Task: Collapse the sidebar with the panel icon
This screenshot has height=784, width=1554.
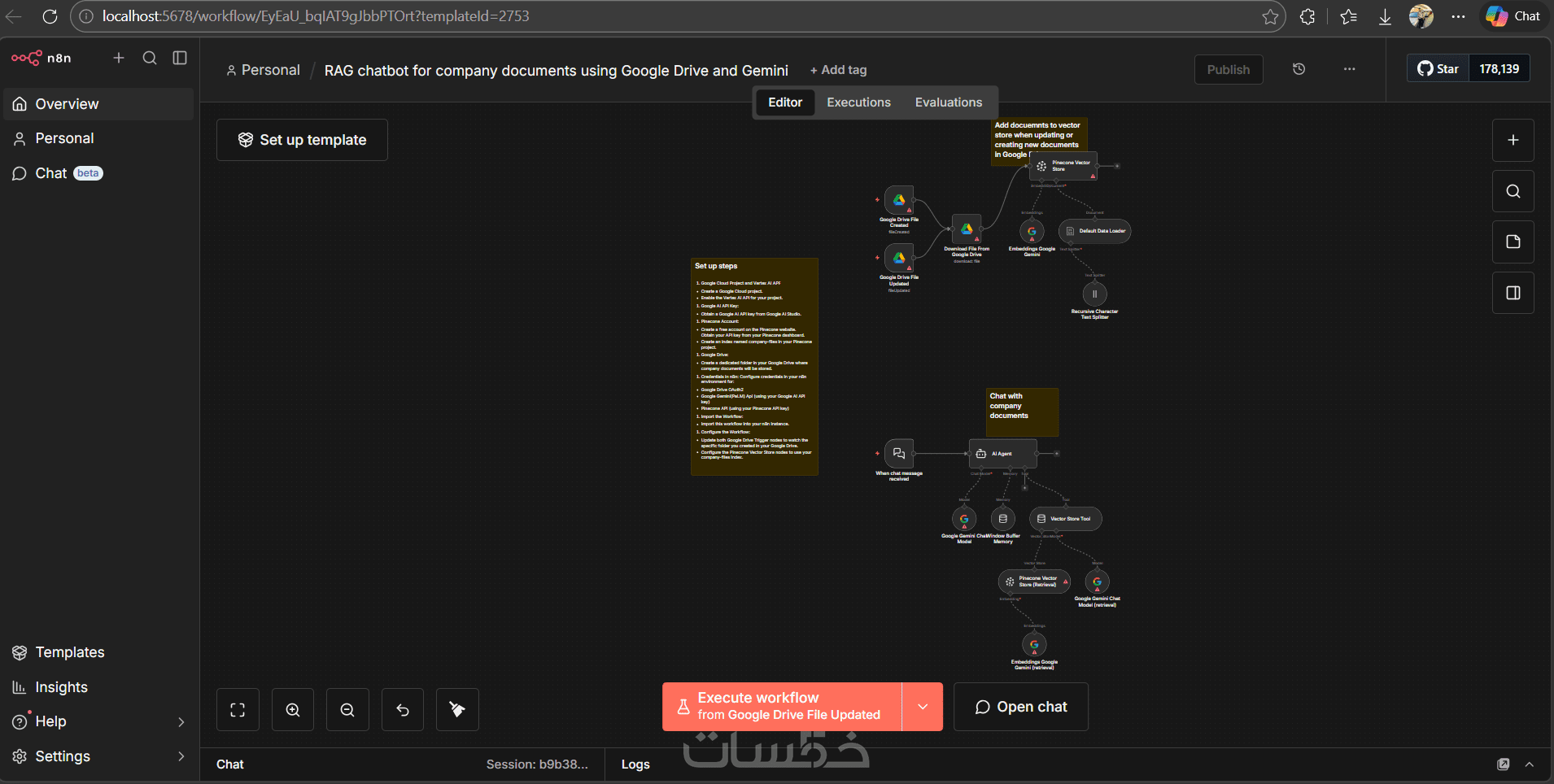Action: click(x=180, y=58)
